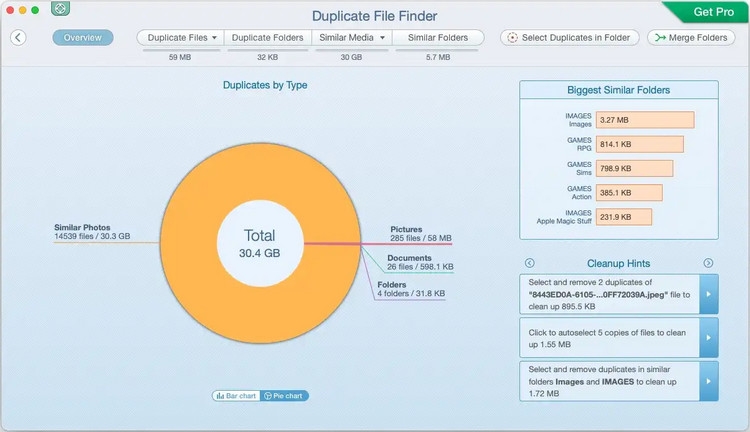The image size is (750, 432).
Task: Show the next cleanup hint
Action: tap(708, 263)
